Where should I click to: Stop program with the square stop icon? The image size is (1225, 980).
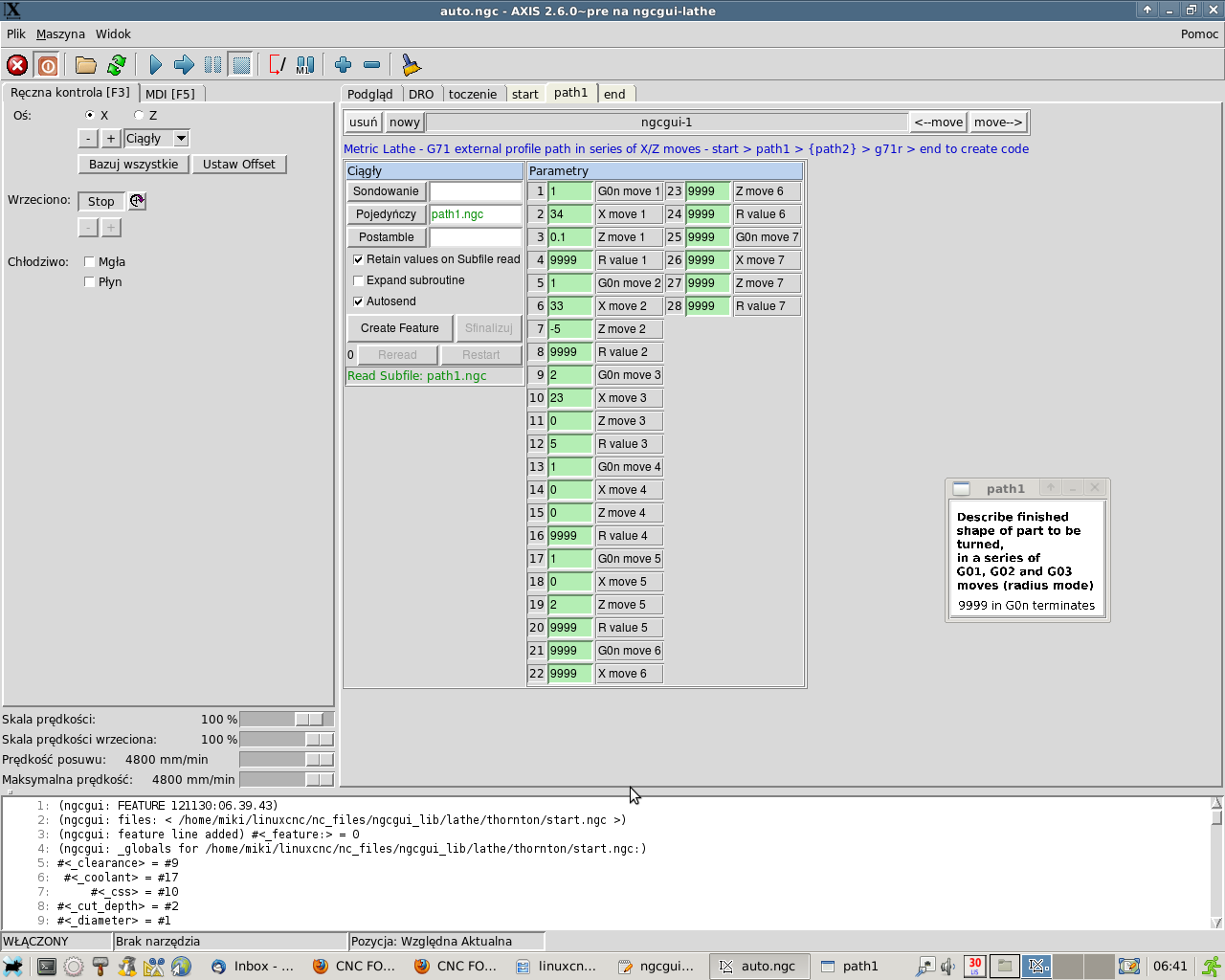coord(241,65)
